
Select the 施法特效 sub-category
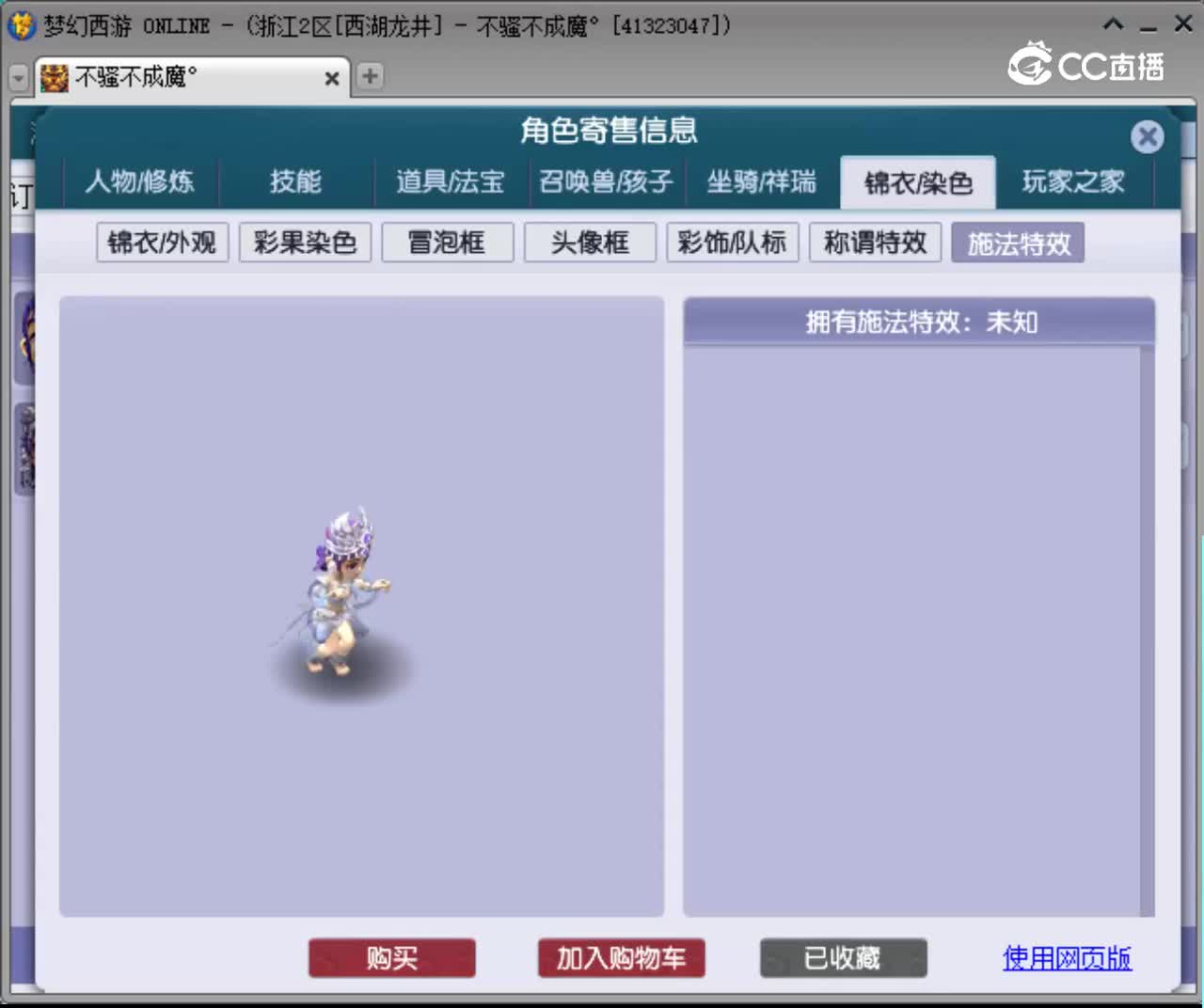(x=1018, y=243)
